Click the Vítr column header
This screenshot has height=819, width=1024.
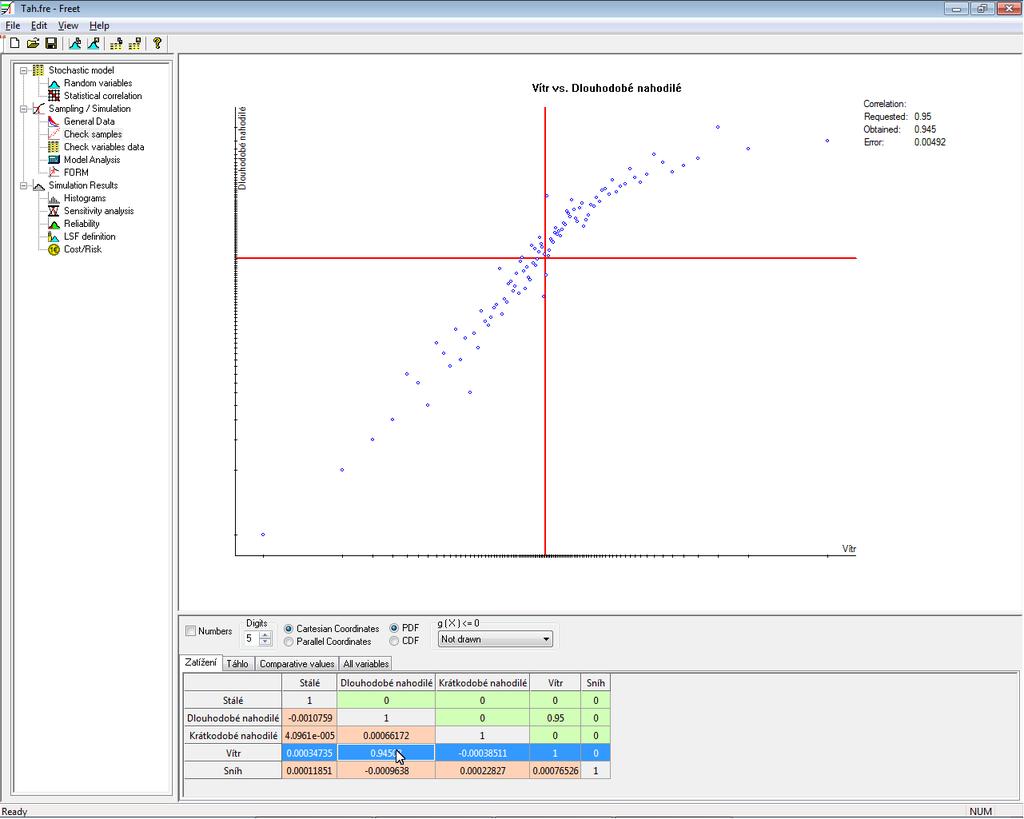(x=555, y=683)
